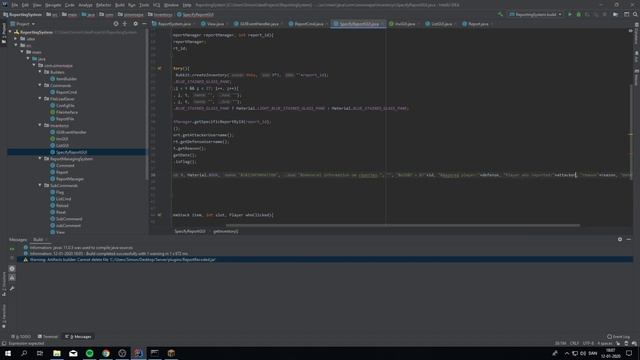The image size is (640, 360).
Task: Click the ReportingSystem breadcrumb in navigation bar
Action: tap(22, 15)
